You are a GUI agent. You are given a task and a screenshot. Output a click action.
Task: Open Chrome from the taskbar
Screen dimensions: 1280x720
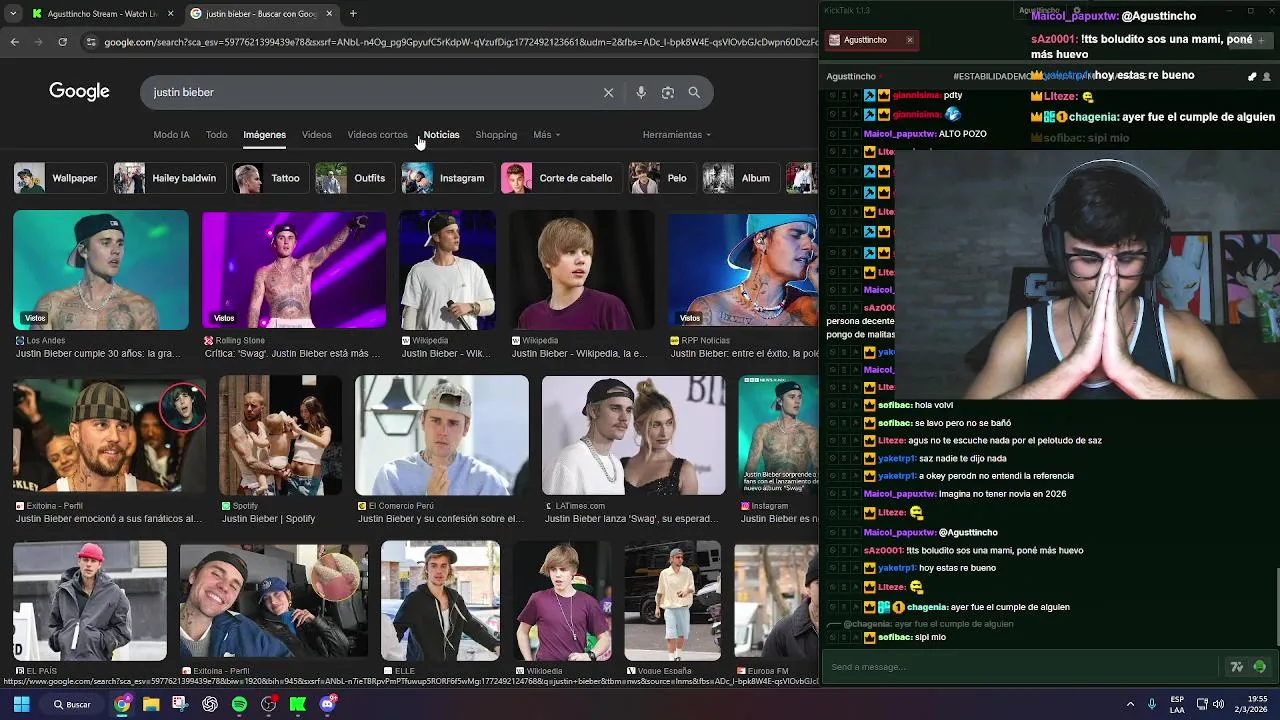(122, 704)
